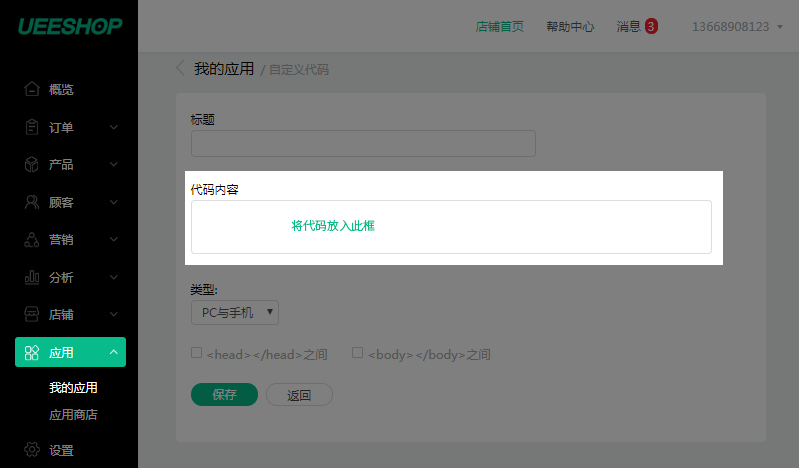Open the 概览 house icon
Screen dimensions: 799x468
coord(32,89)
